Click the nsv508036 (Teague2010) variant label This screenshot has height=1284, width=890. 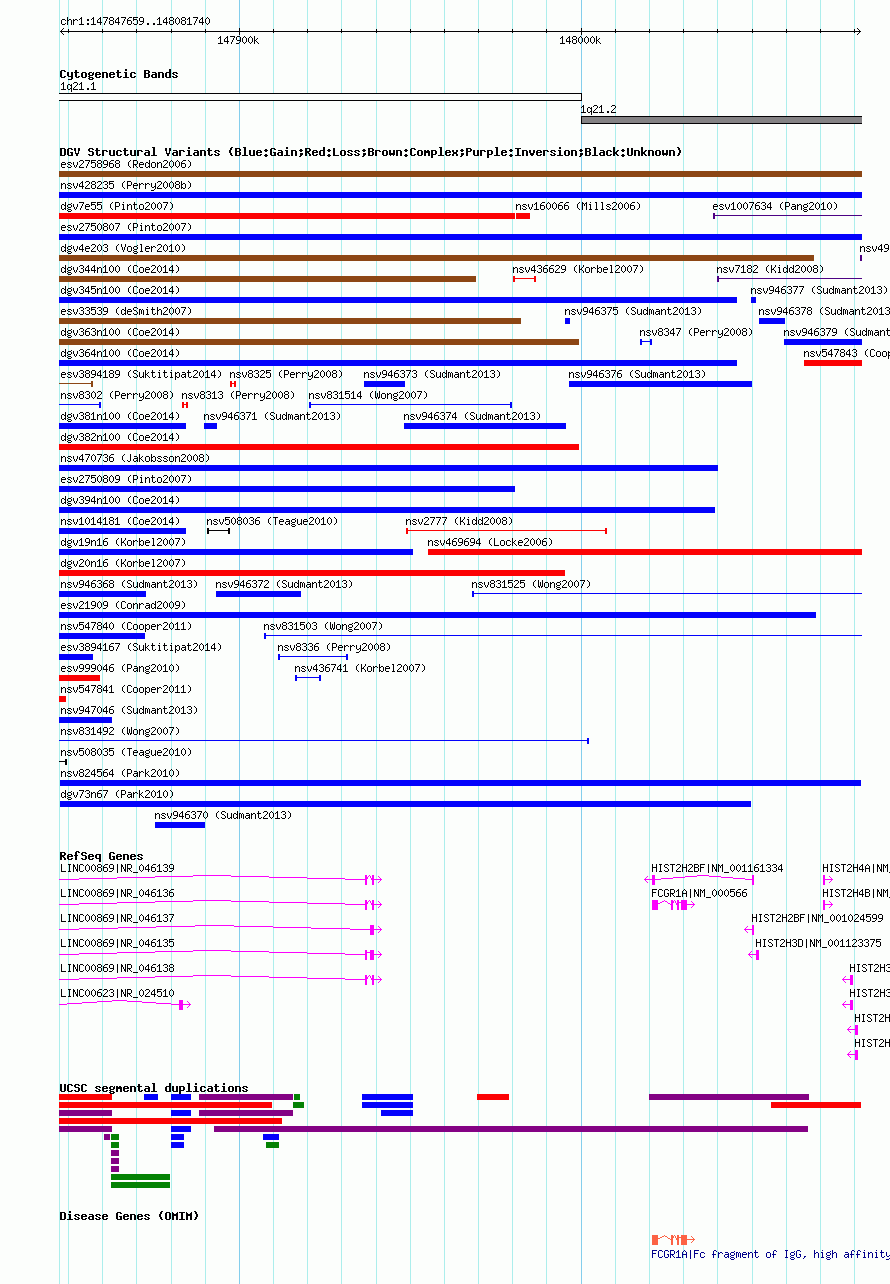[272, 521]
